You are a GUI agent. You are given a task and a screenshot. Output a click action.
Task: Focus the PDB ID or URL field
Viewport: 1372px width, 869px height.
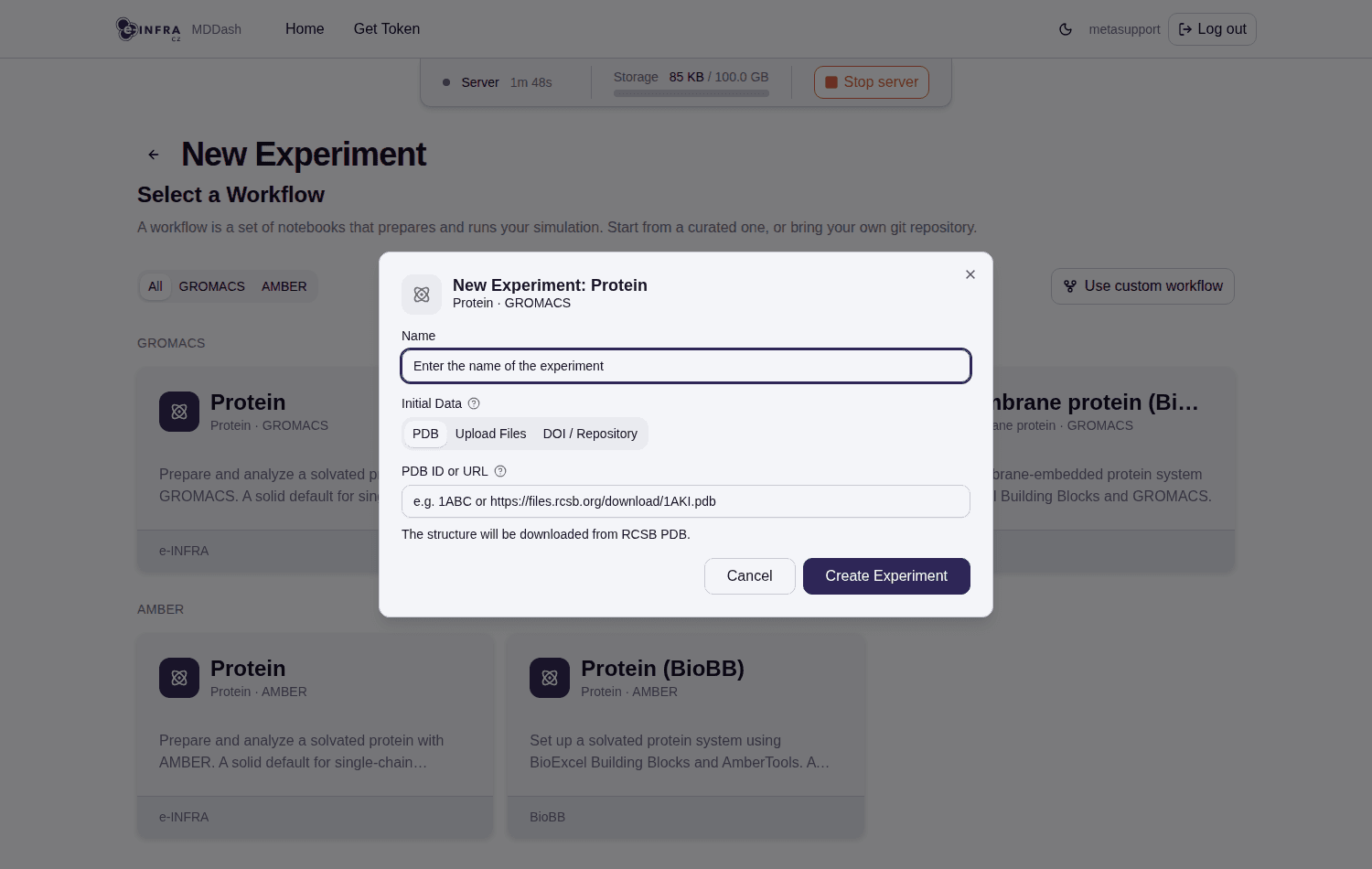tap(686, 501)
